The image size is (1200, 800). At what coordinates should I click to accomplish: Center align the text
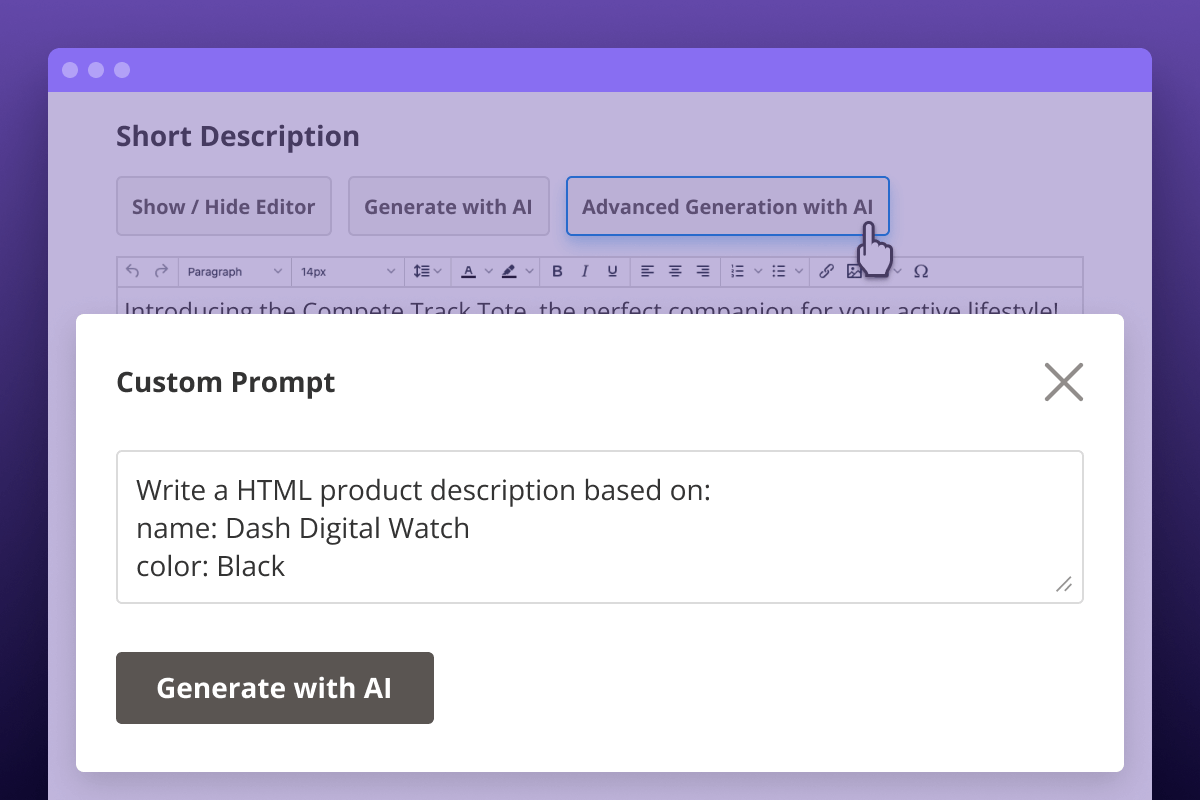point(675,271)
